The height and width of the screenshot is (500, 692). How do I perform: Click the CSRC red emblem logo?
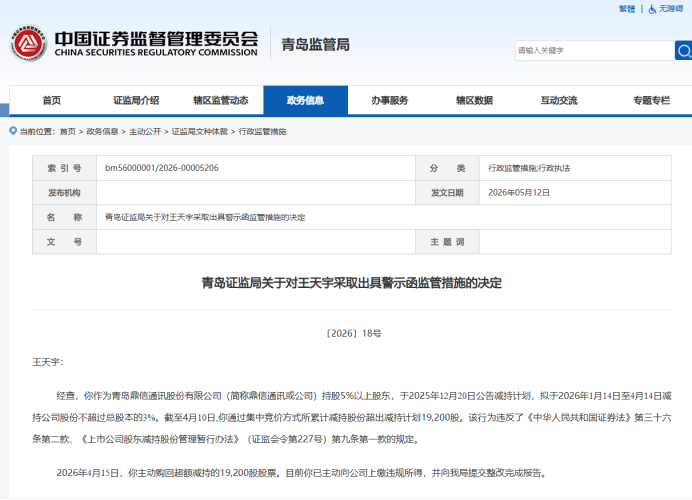tap(29, 43)
